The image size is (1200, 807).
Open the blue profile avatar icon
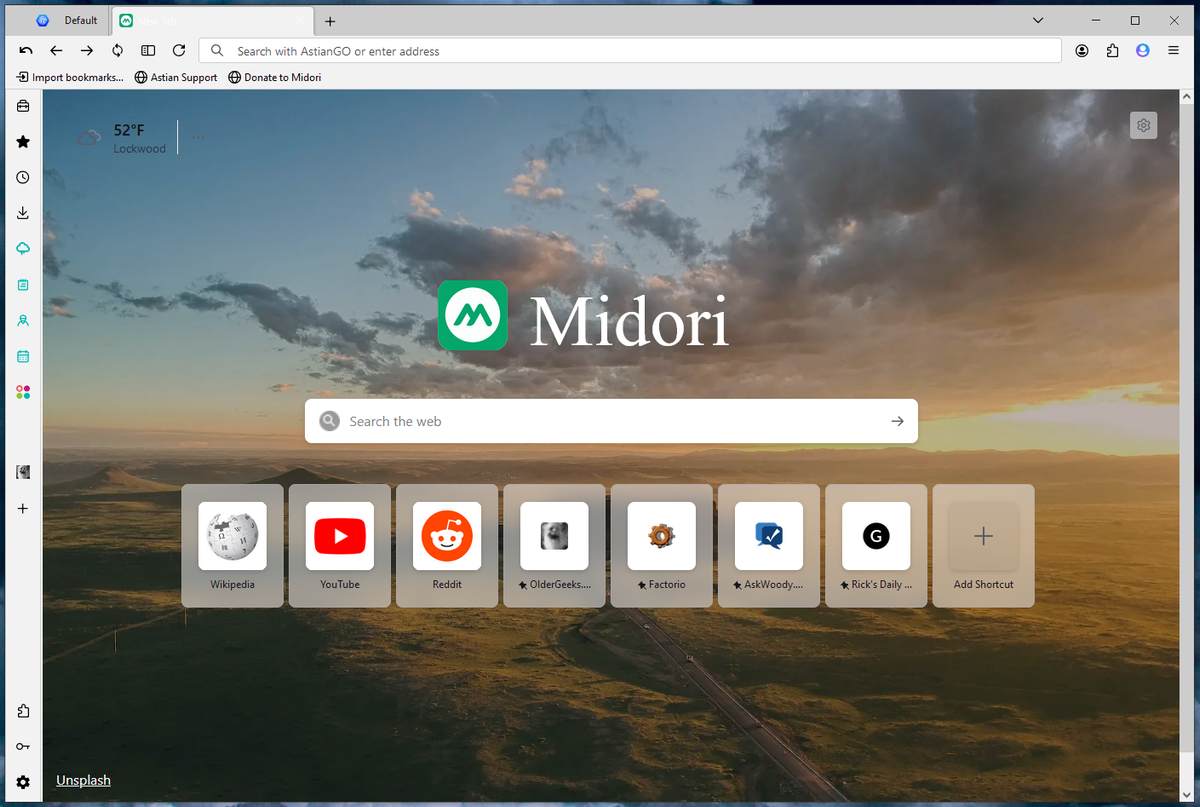pyautogui.click(x=1143, y=51)
